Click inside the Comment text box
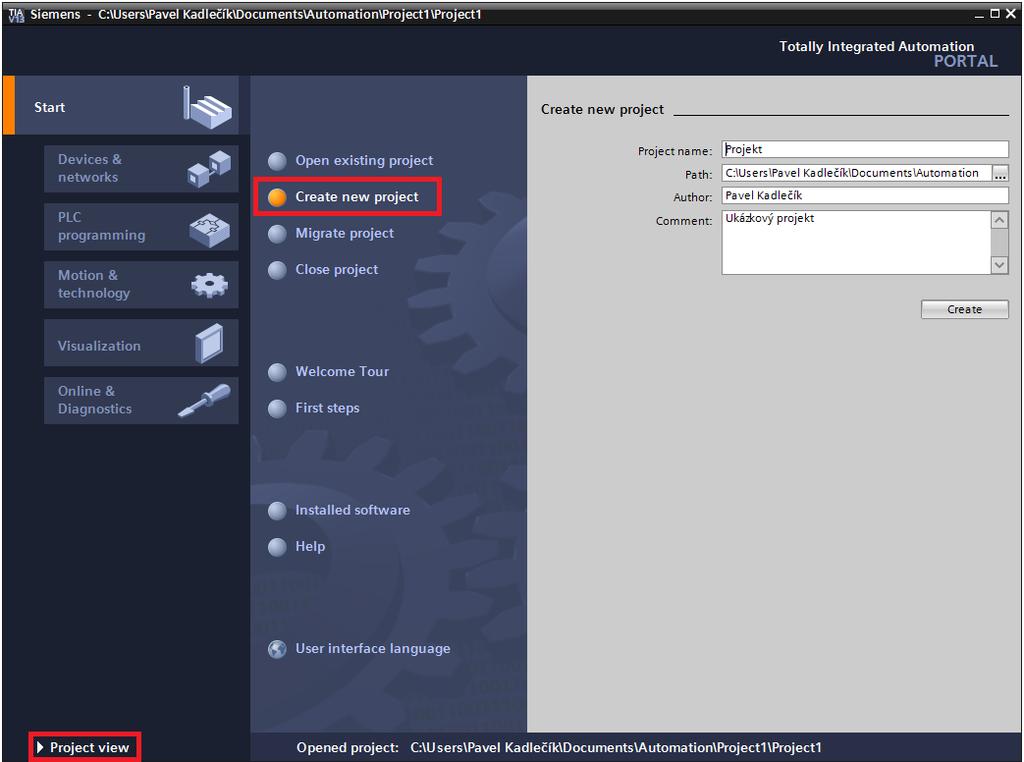1024x762 pixels. click(x=856, y=242)
